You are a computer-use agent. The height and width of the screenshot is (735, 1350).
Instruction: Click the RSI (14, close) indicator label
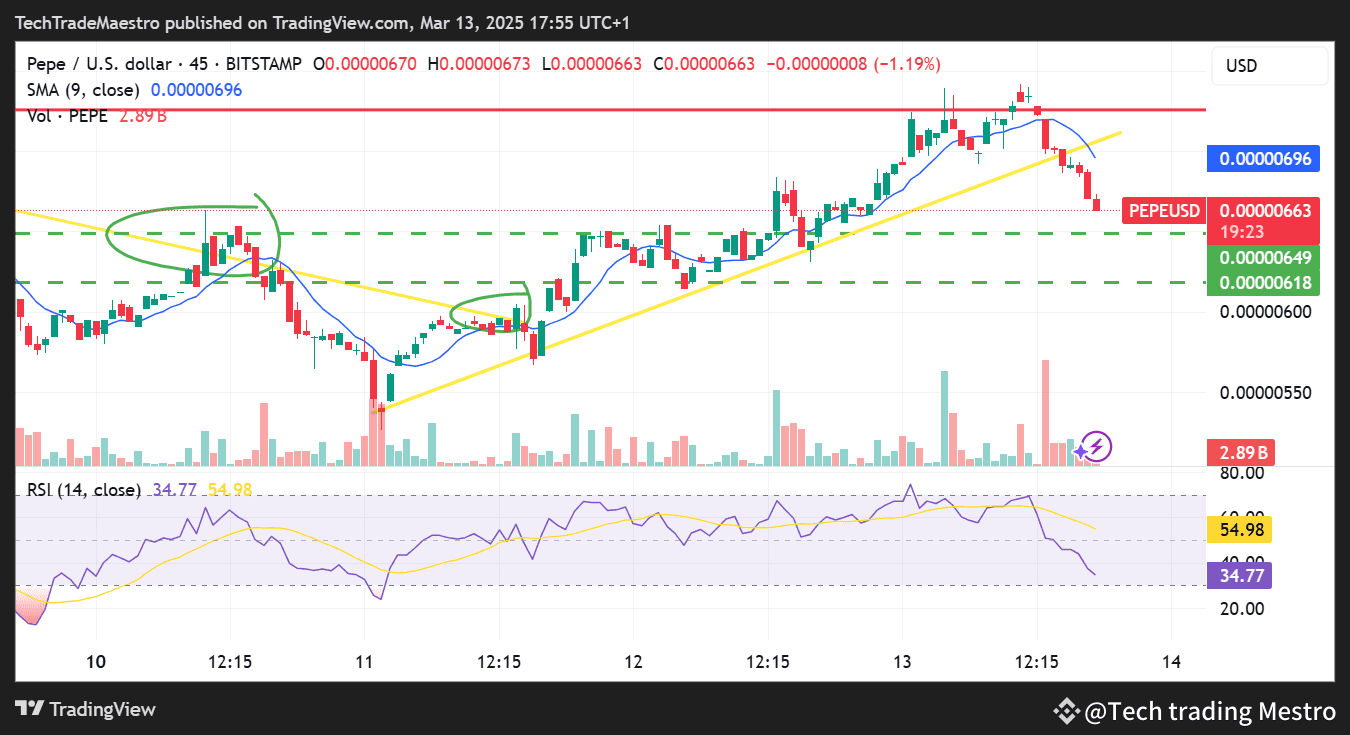pos(84,489)
